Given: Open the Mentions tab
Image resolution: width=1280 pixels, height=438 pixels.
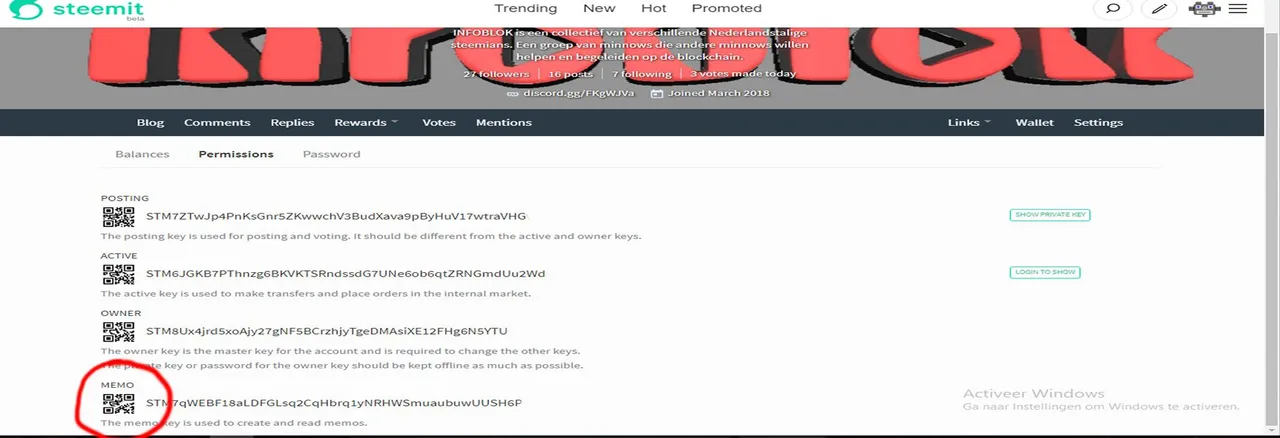Looking at the screenshot, I should pos(504,123).
